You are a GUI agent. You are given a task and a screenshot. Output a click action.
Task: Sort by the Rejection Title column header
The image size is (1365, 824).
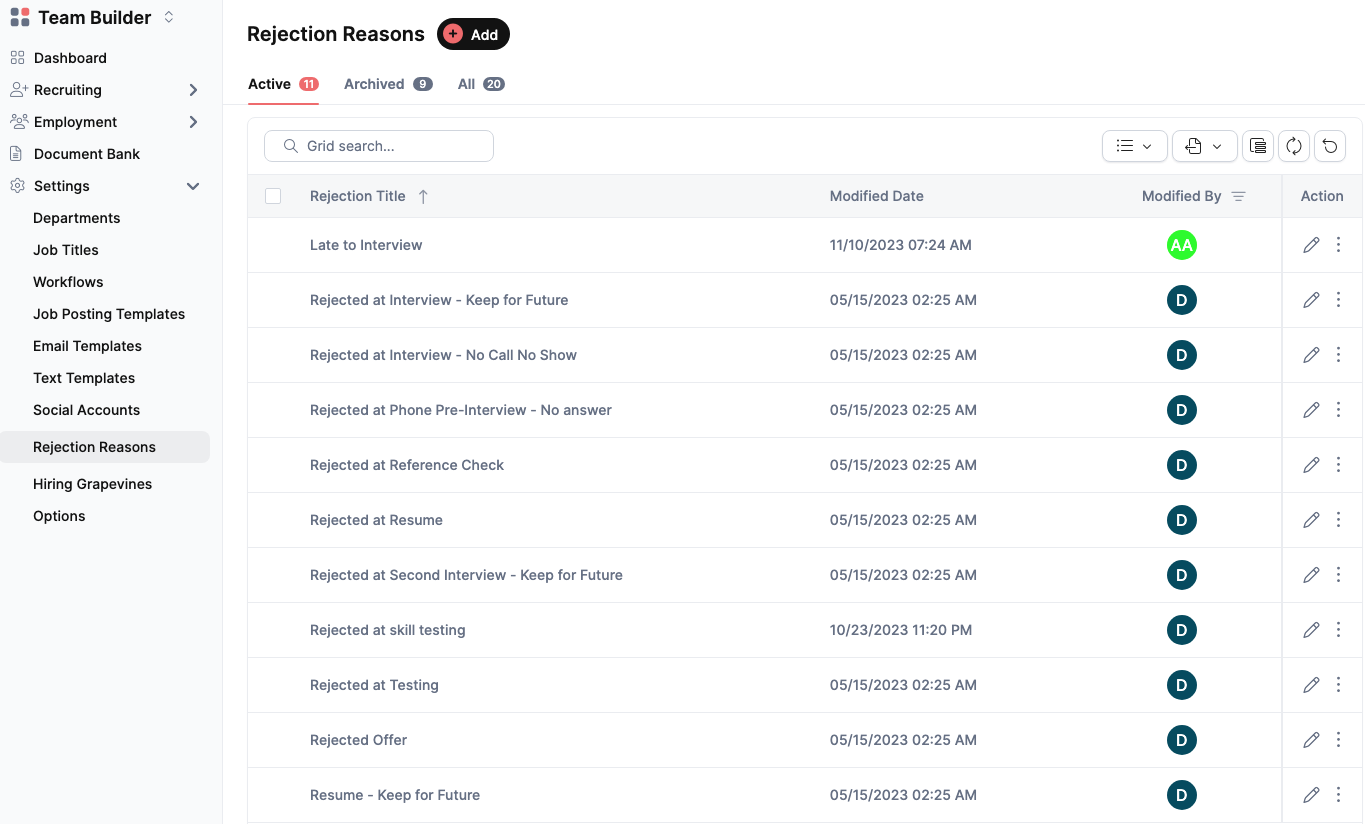click(358, 196)
